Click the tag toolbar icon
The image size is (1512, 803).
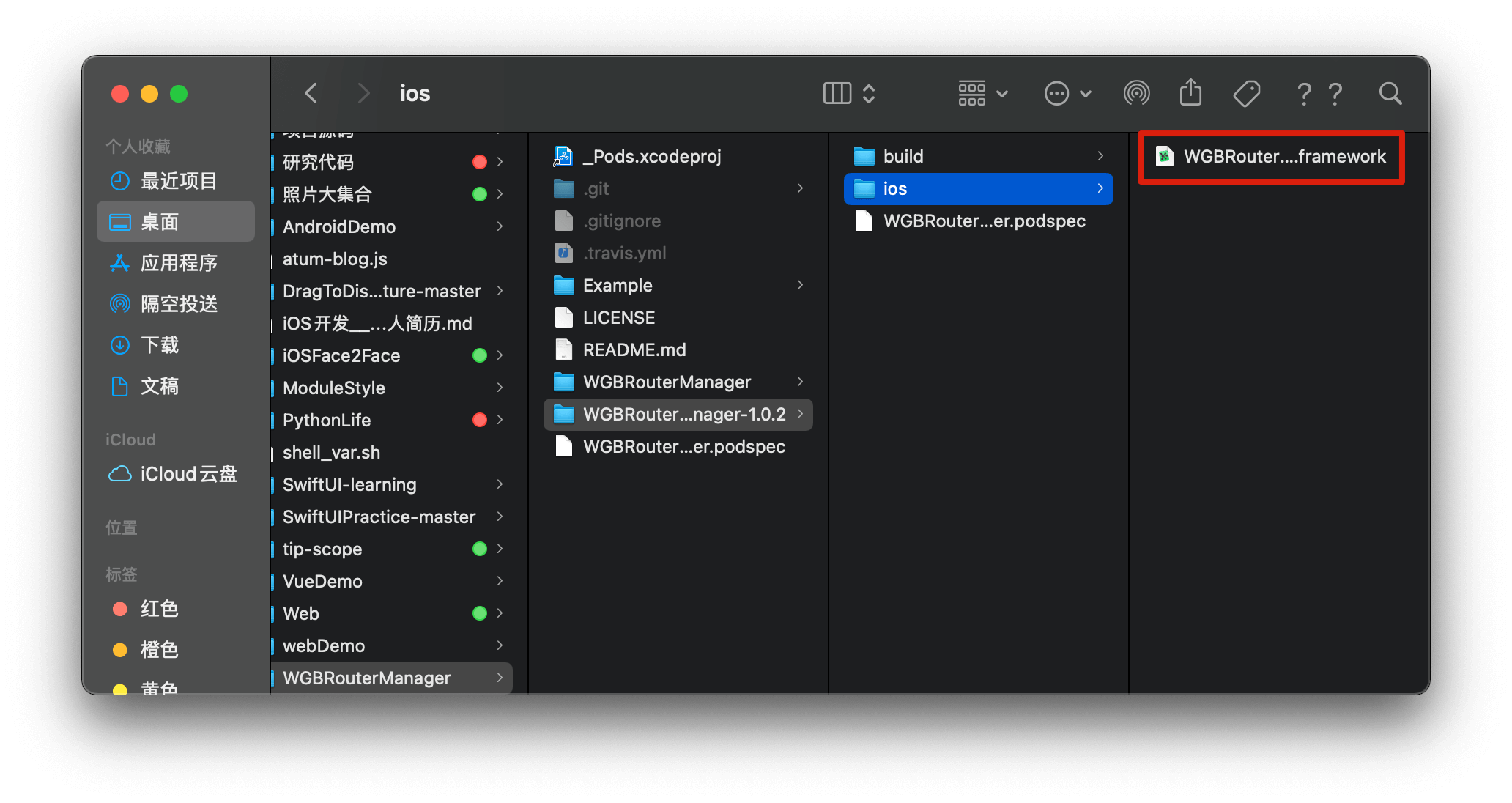coord(1246,94)
